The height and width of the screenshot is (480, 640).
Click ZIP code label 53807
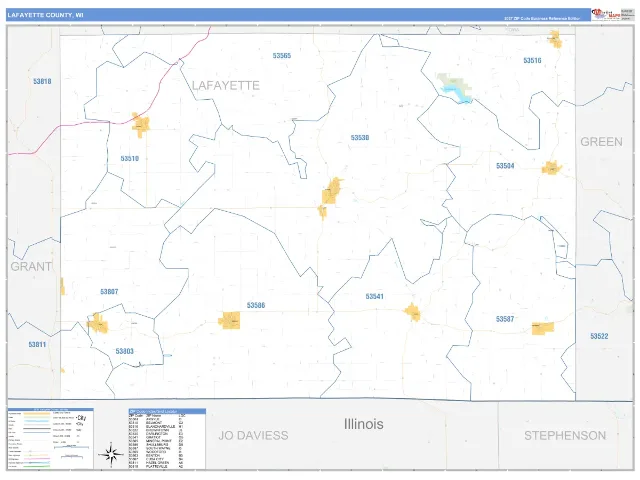(109, 291)
